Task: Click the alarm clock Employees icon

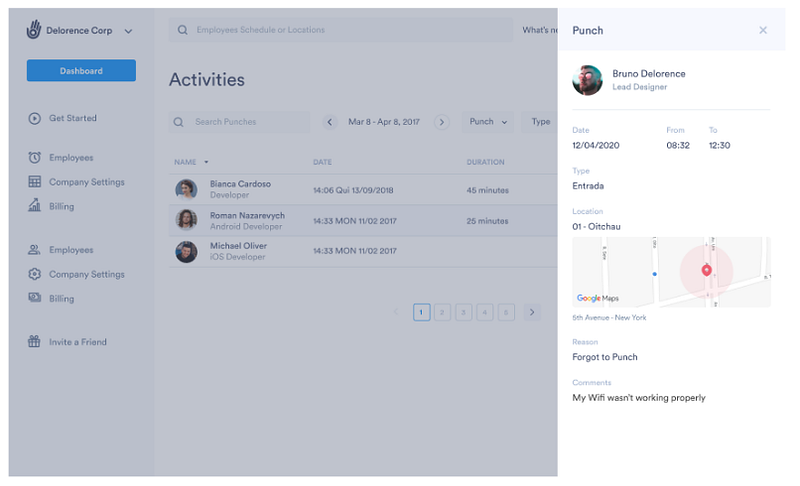Action: tap(34, 158)
